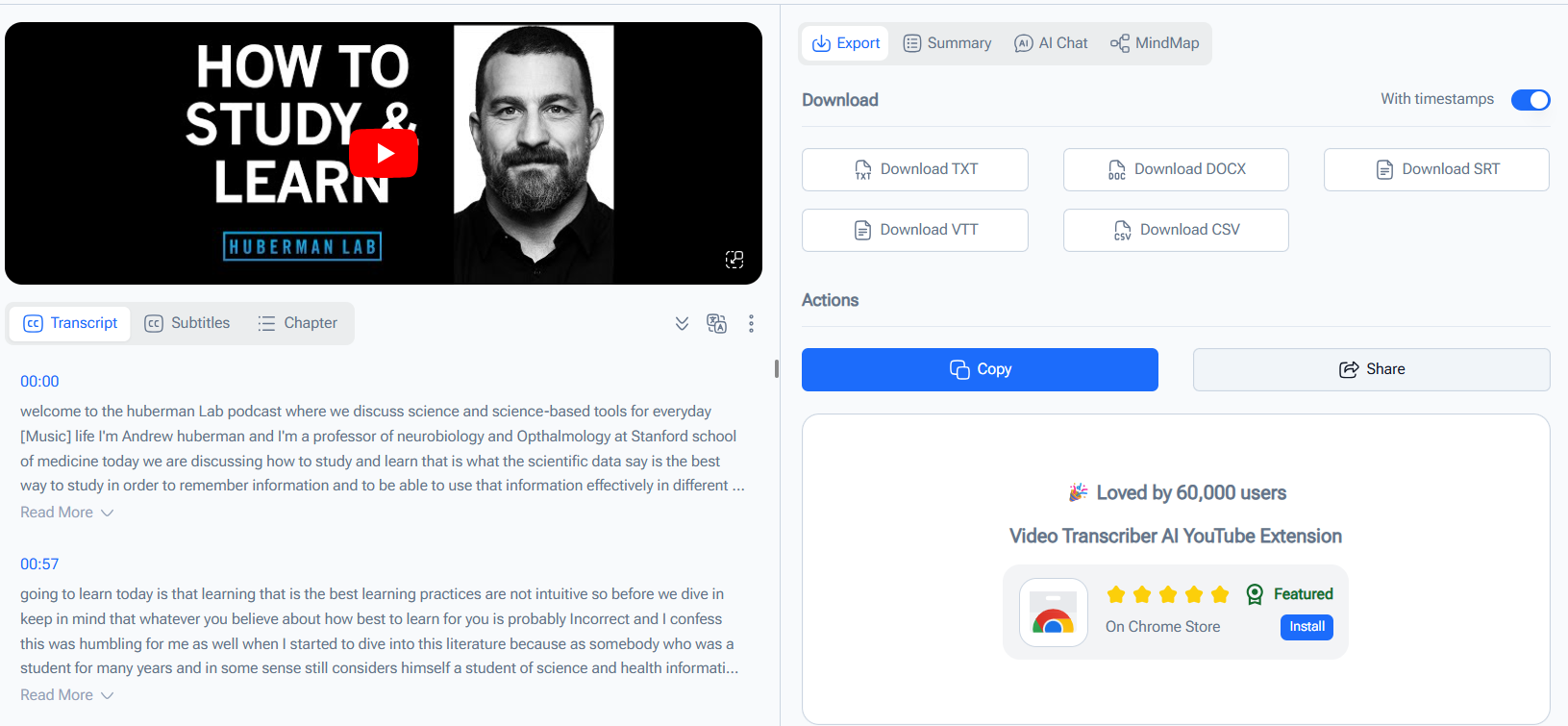Open the translate language icon
The height and width of the screenshot is (726, 1568).
[x=716, y=324]
